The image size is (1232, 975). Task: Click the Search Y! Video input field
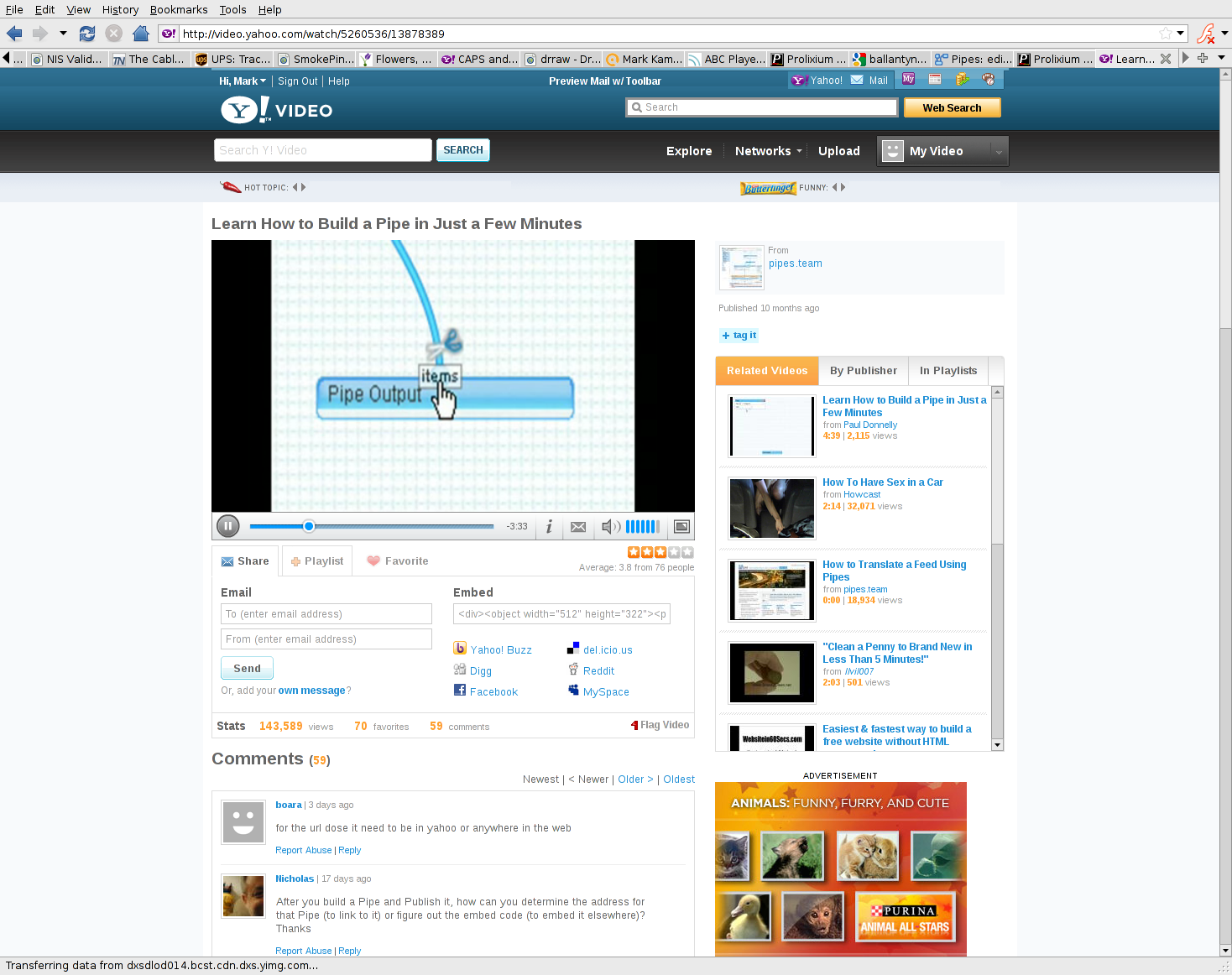[323, 150]
